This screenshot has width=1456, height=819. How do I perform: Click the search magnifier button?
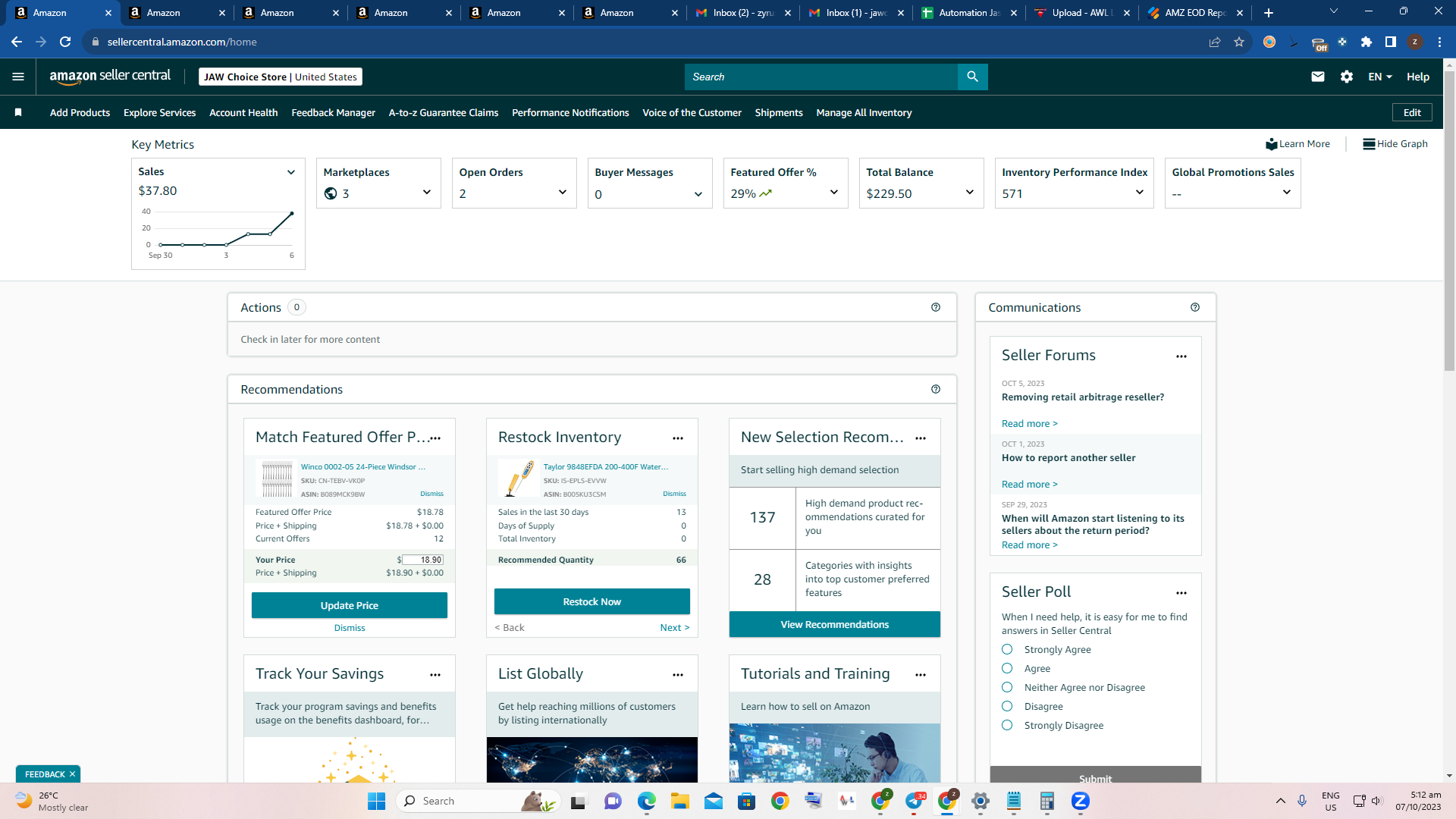pyautogui.click(x=972, y=77)
